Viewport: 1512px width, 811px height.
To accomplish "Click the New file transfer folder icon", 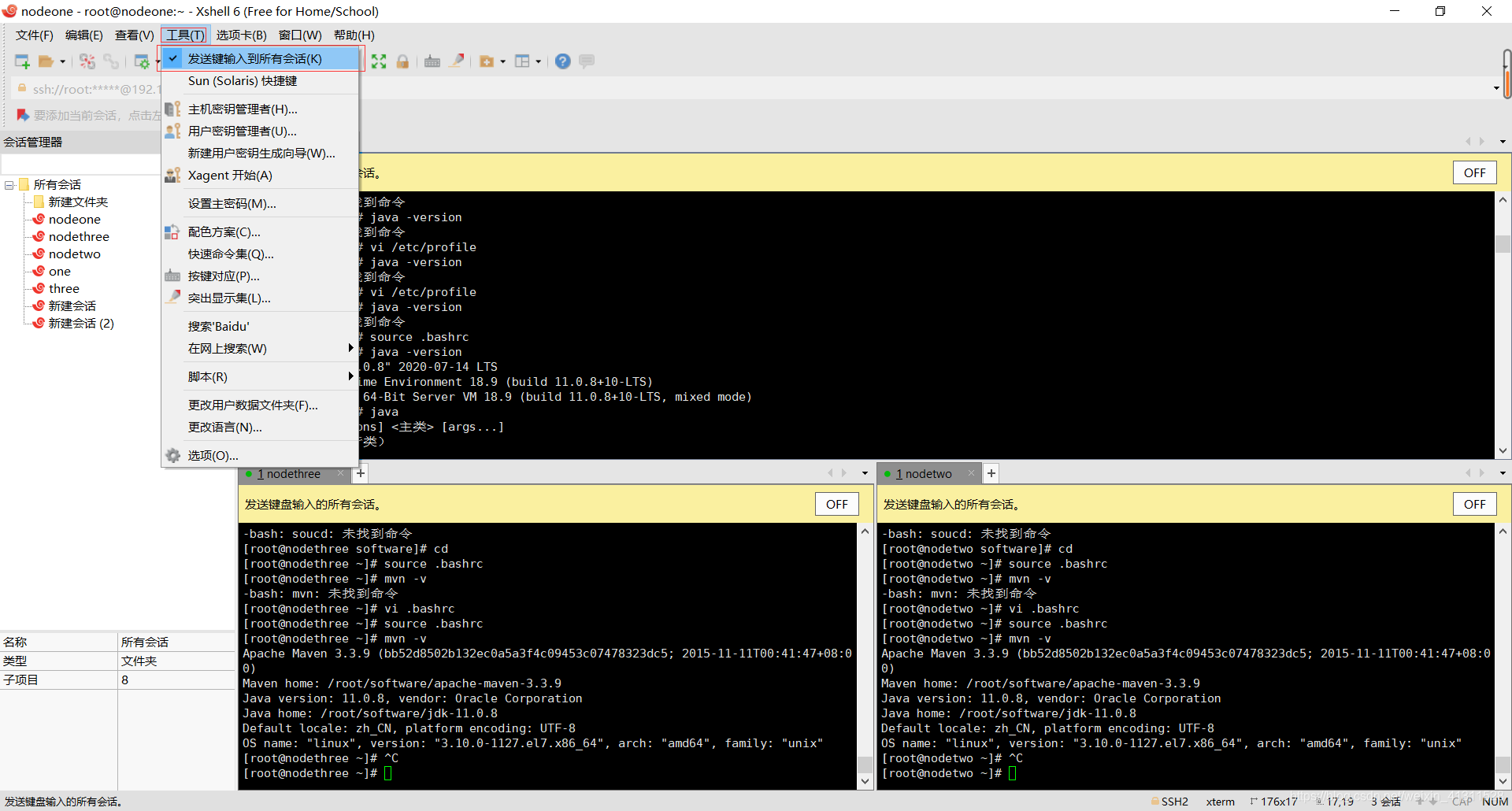I will (x=487, y=61).
